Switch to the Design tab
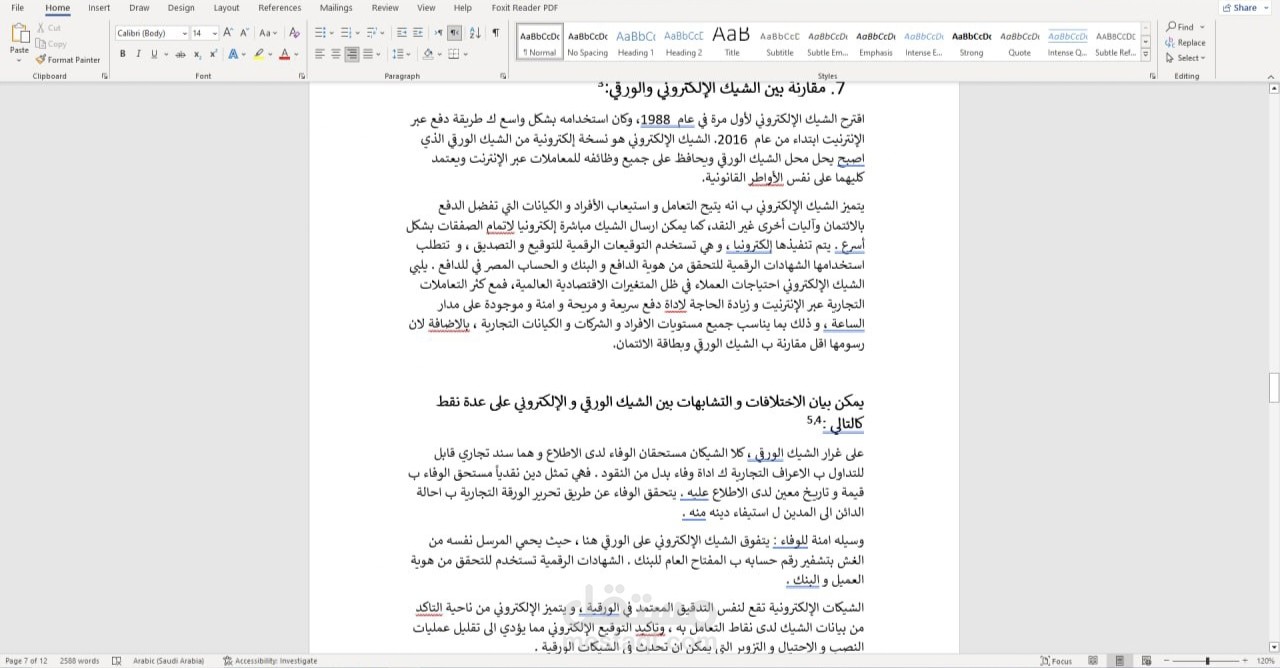Image resolution: width=1280 pixels, height=668 pixels. 181,7
